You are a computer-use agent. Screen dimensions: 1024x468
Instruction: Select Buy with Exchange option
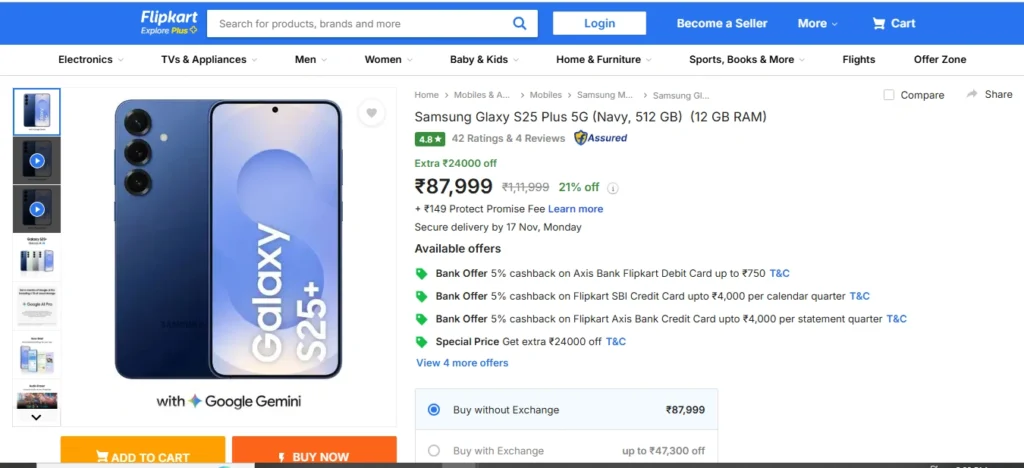433,451
